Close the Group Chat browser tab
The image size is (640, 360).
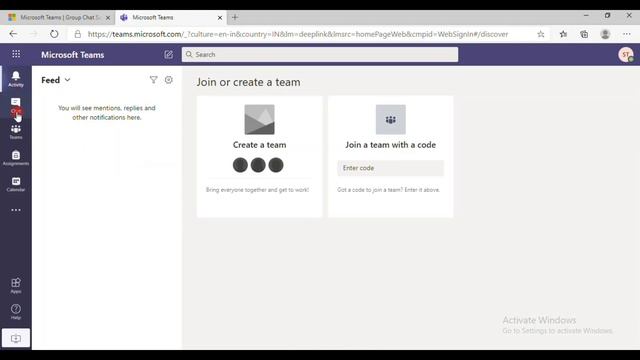pos(108,18)
